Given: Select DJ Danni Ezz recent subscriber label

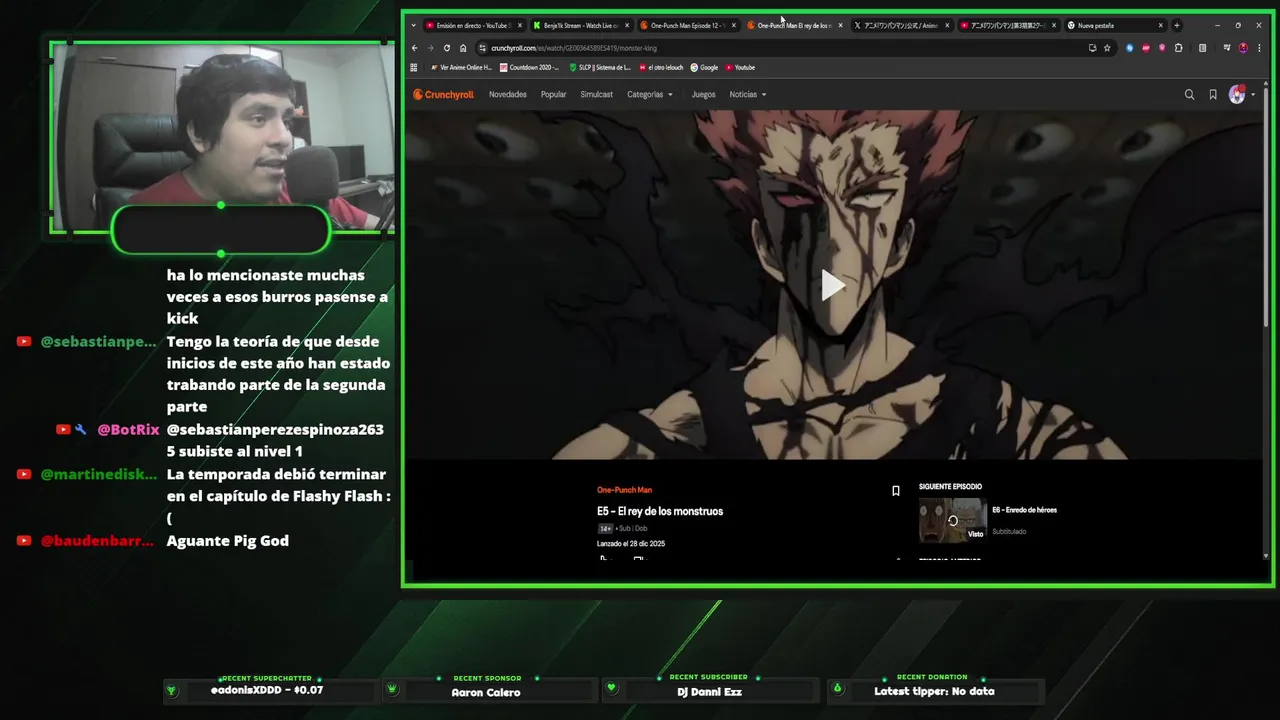Looking at the screenshot, I should point(709,692).
